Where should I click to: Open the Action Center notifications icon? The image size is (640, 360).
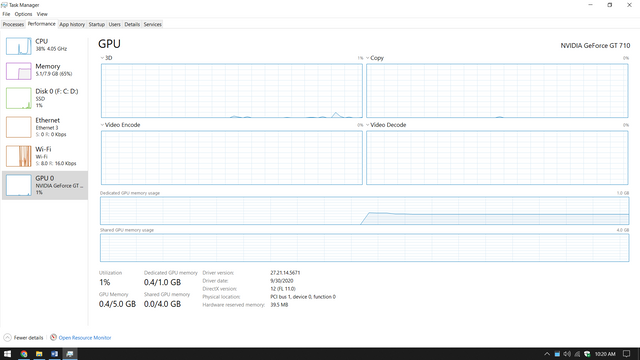click(x=627, y=354)
